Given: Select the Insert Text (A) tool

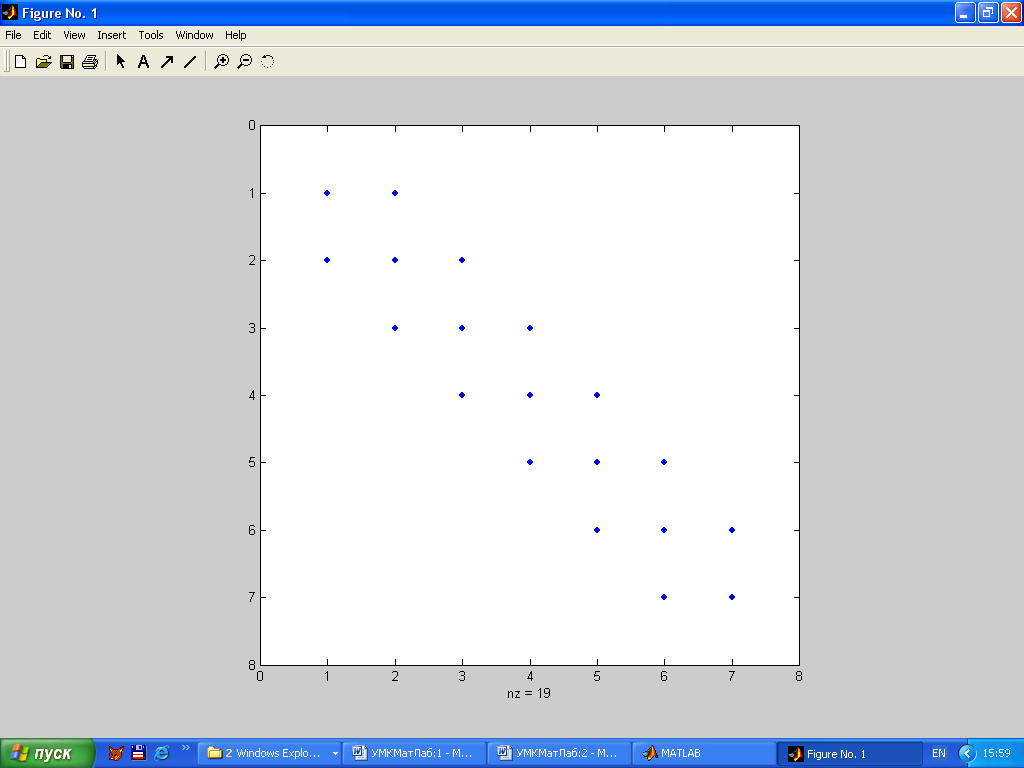Looking at the screenshot, I should [x=143, y=62].
